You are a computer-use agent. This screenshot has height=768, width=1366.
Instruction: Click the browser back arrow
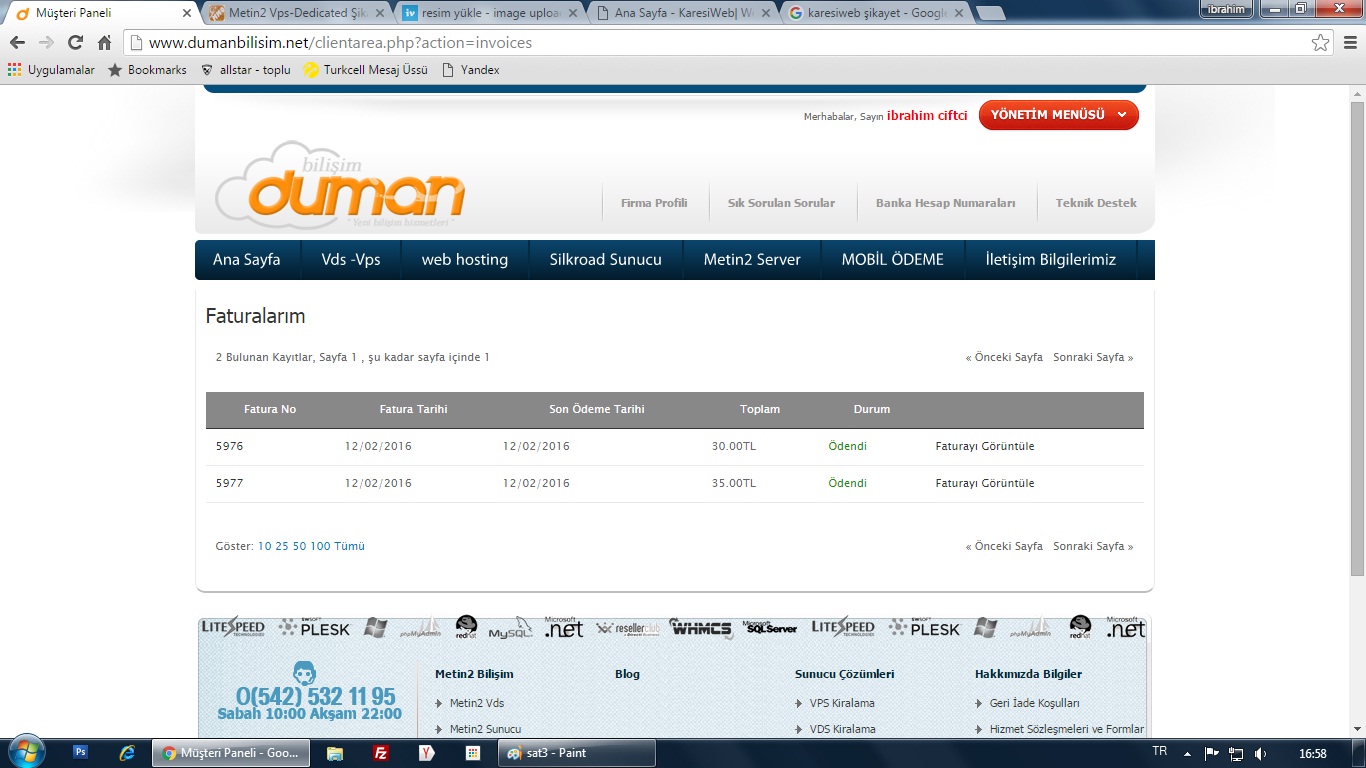17,43
